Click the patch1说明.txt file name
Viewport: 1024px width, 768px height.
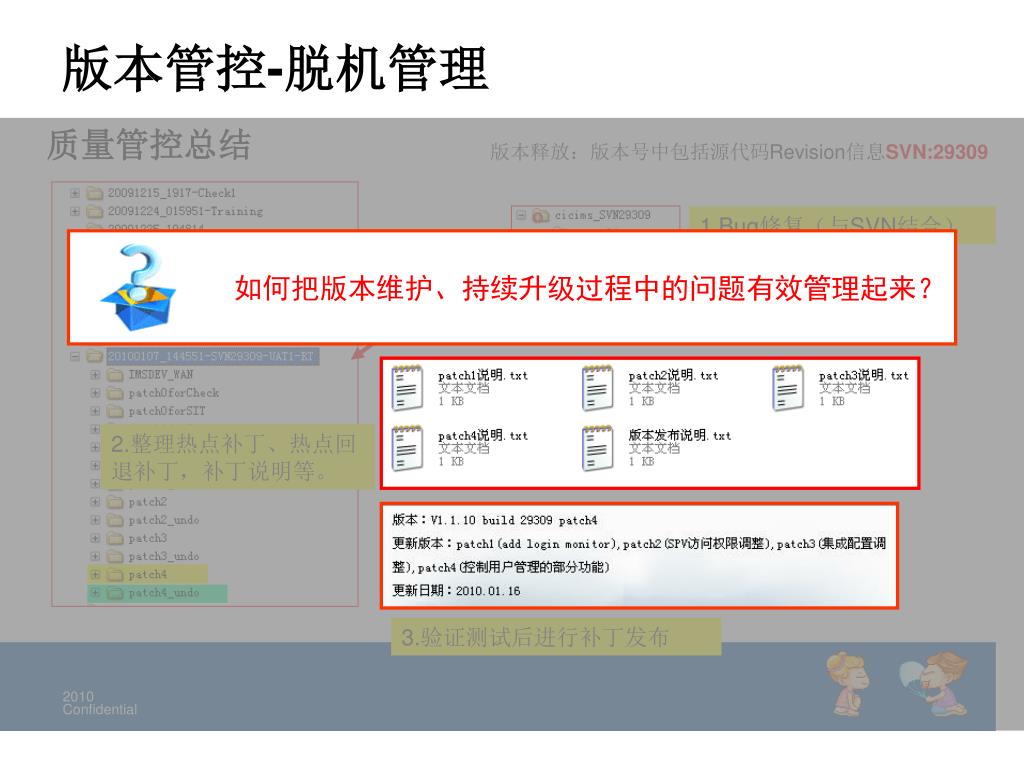483,376
